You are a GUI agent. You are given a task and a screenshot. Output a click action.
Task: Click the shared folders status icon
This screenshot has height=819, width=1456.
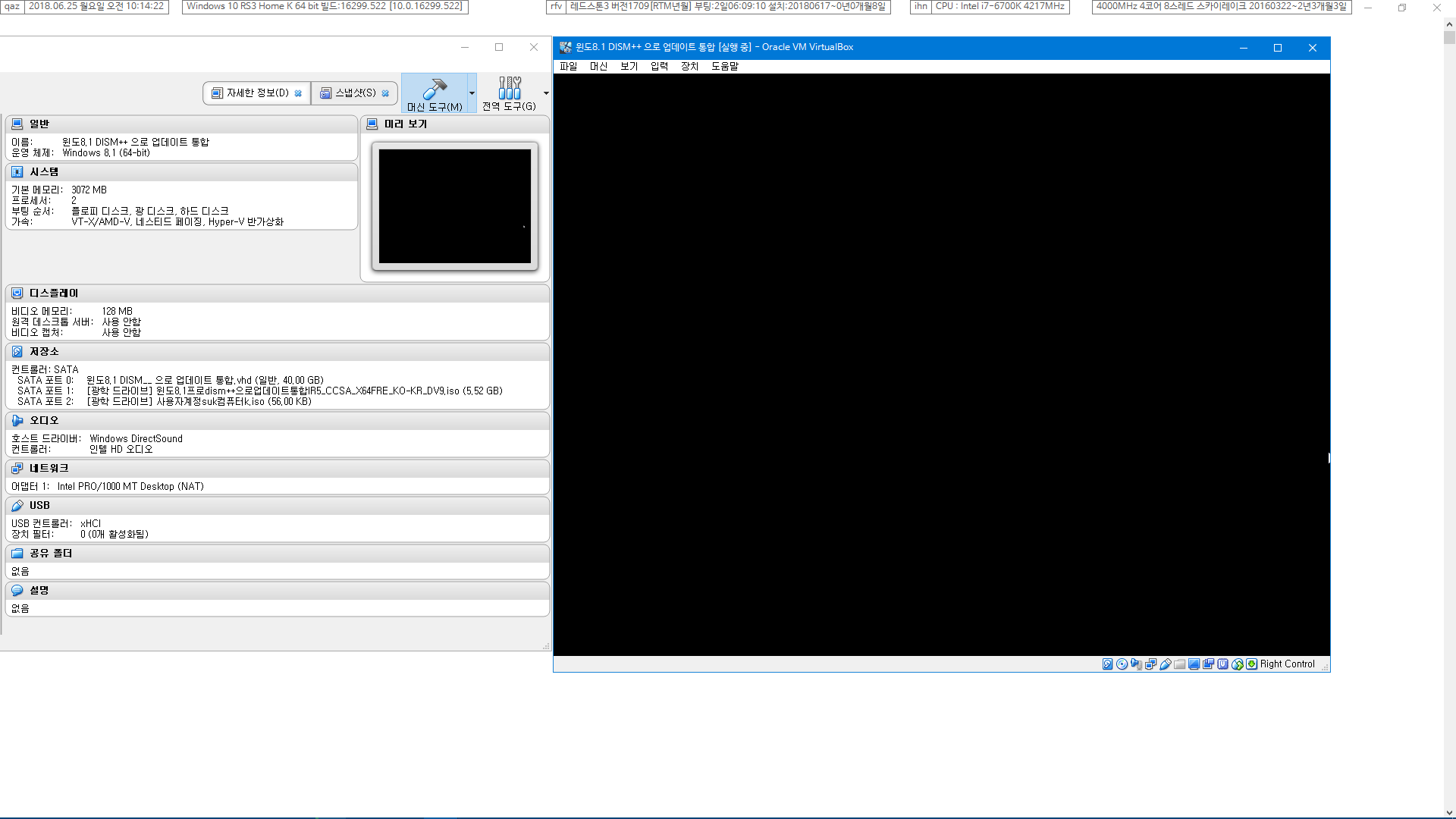(x=1179, y=664)
